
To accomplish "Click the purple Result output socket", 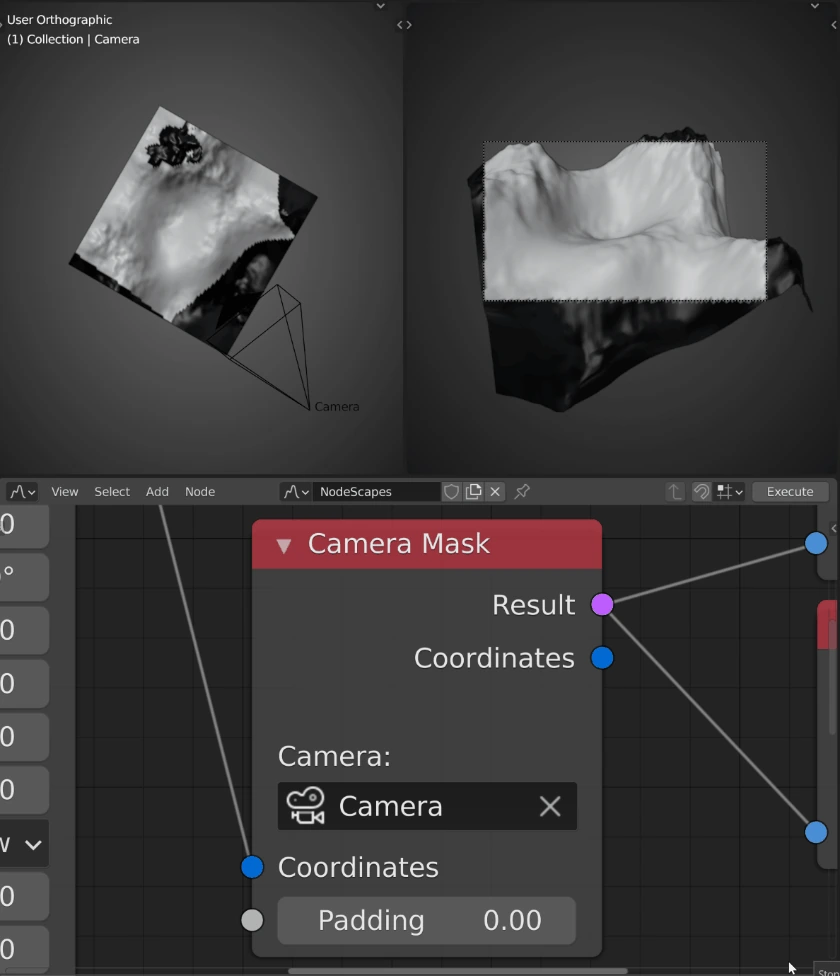I will pyautogui.click(x=602, y=604).
